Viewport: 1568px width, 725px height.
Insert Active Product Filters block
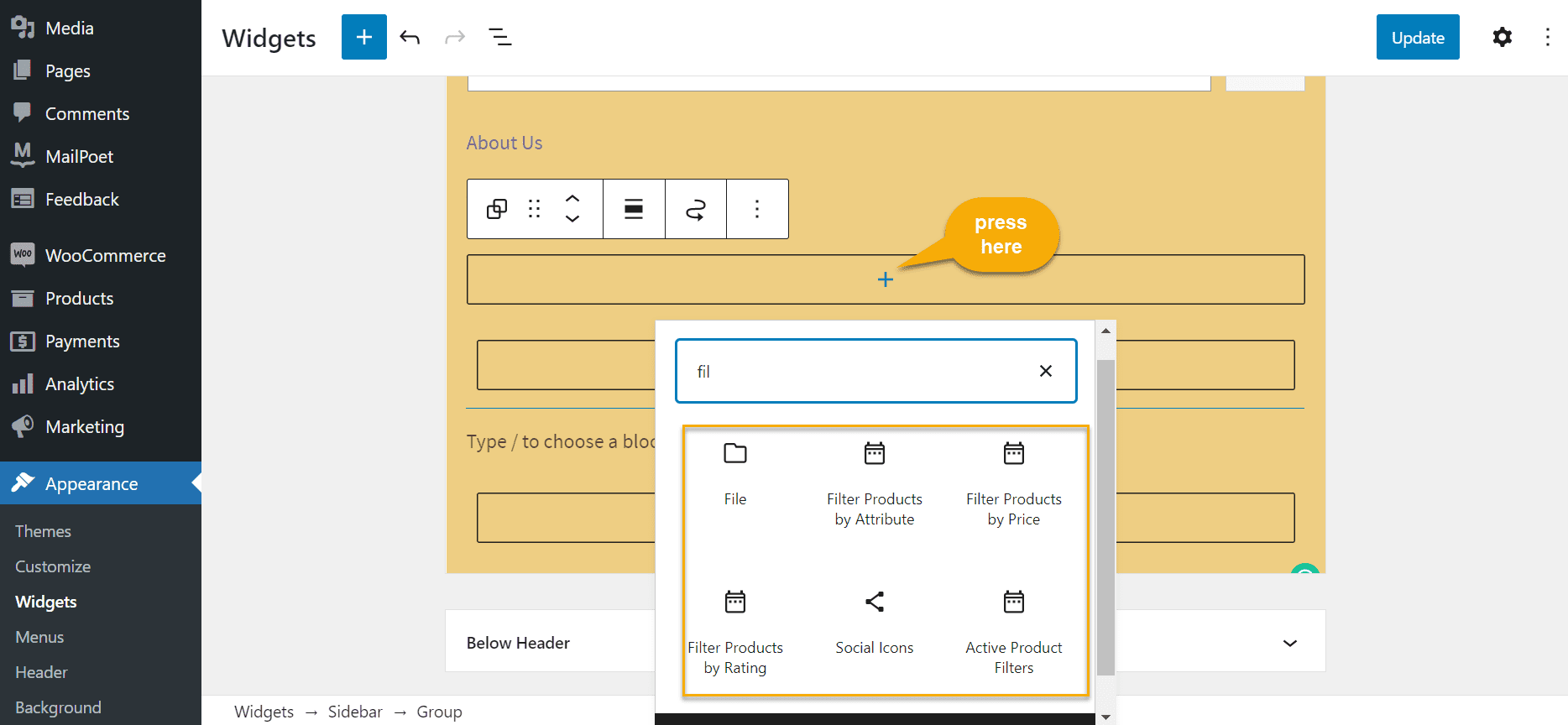(x=1014, y=633)
